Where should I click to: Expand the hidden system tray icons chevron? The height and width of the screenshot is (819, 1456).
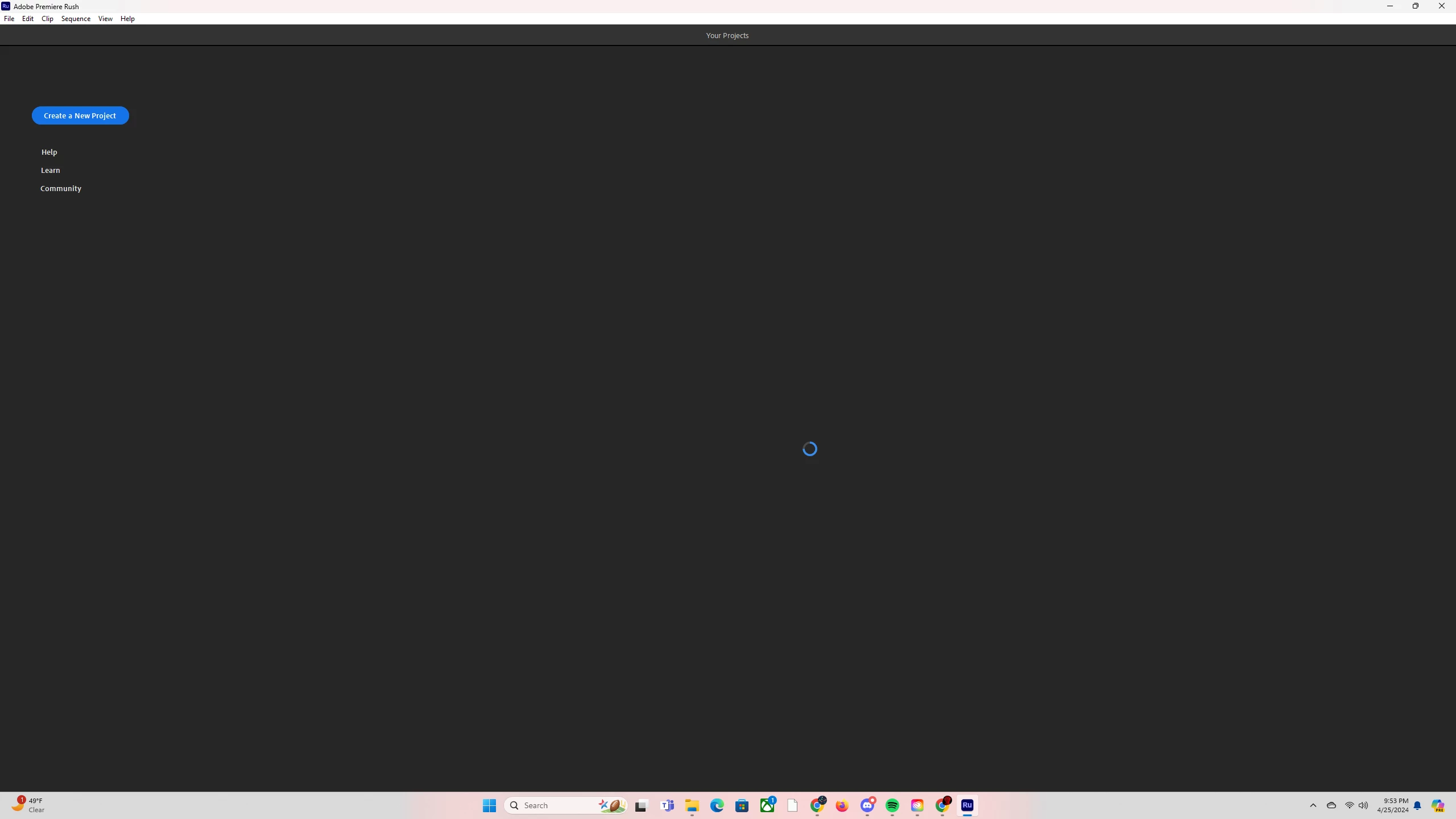[1313, 805]
